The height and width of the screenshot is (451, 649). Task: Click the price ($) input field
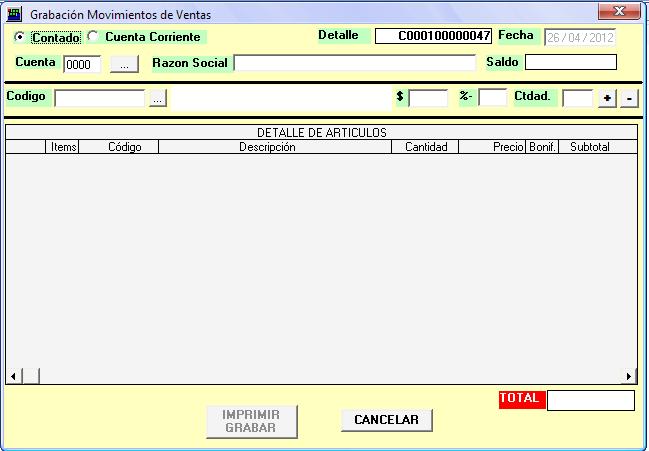428,98
